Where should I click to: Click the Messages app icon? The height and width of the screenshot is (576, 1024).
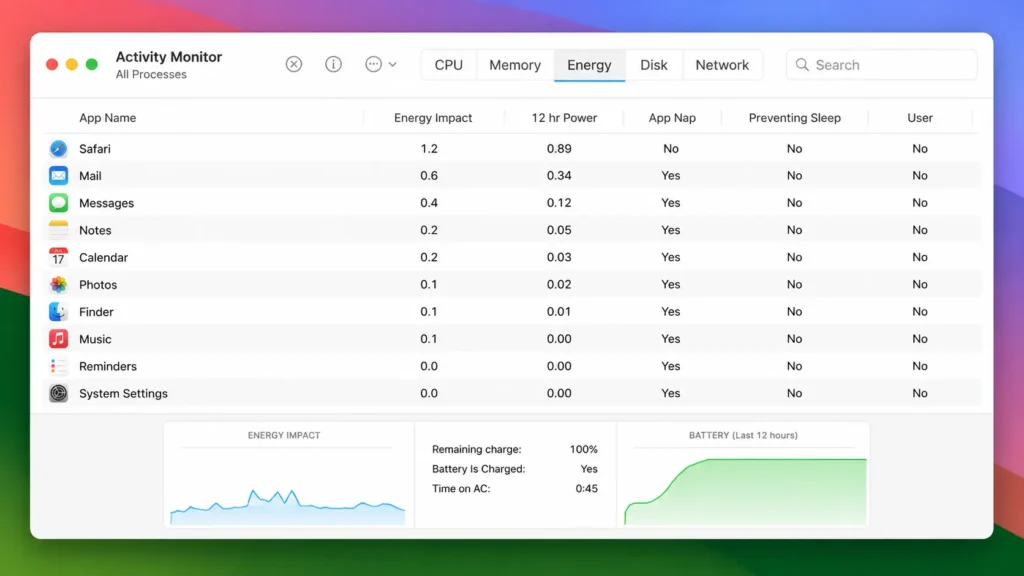[58, 202]
